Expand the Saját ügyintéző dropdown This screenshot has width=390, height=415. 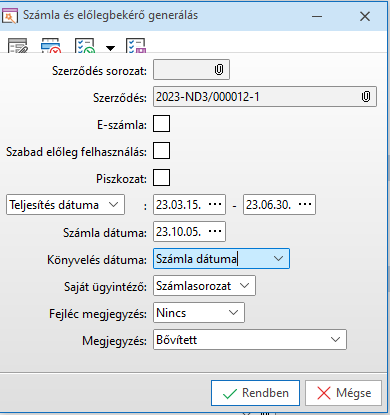pyautogui.click(x=244, y=285)
